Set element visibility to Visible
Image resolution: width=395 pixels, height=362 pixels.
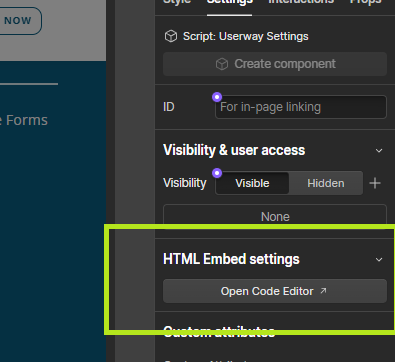(252, 183)
